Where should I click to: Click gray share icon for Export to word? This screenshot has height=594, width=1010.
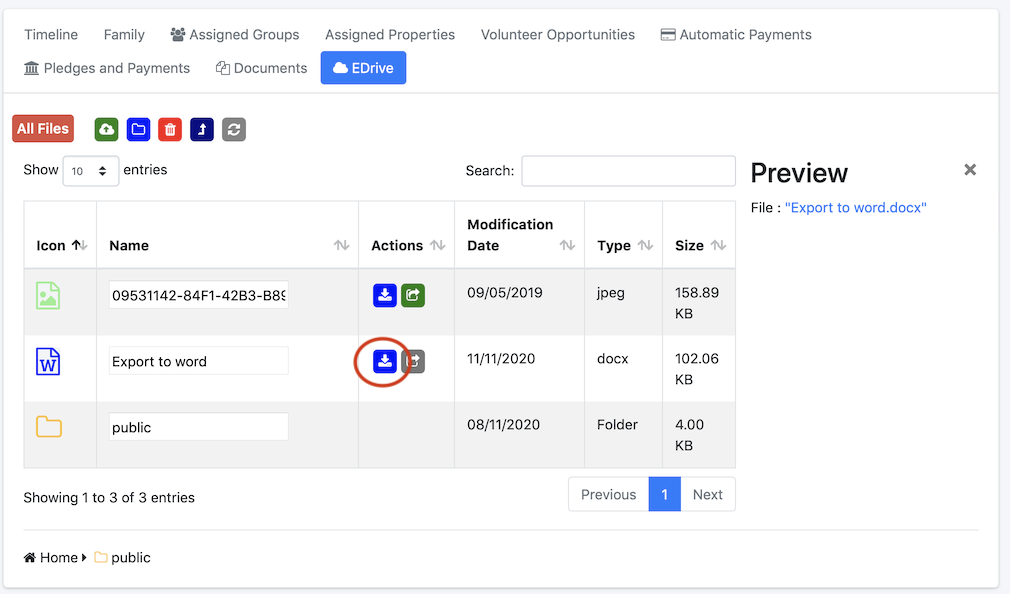[x=414, y=361]
